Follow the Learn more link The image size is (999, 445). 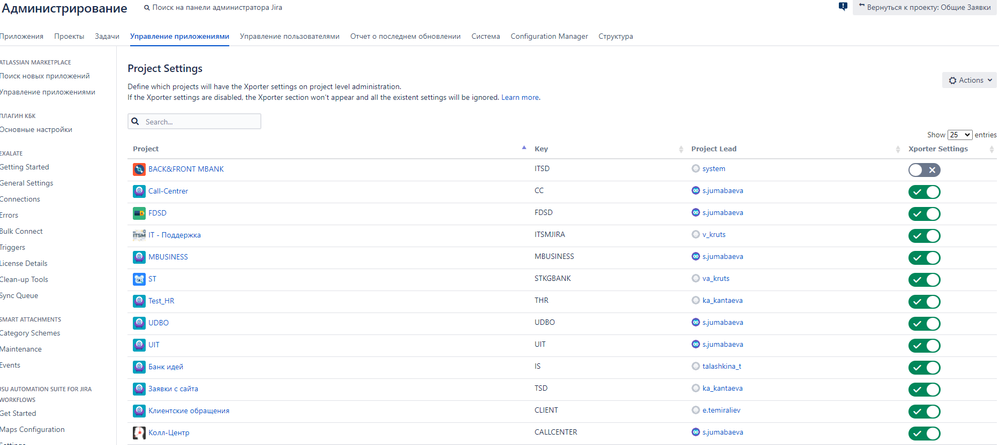pos(521,98)
